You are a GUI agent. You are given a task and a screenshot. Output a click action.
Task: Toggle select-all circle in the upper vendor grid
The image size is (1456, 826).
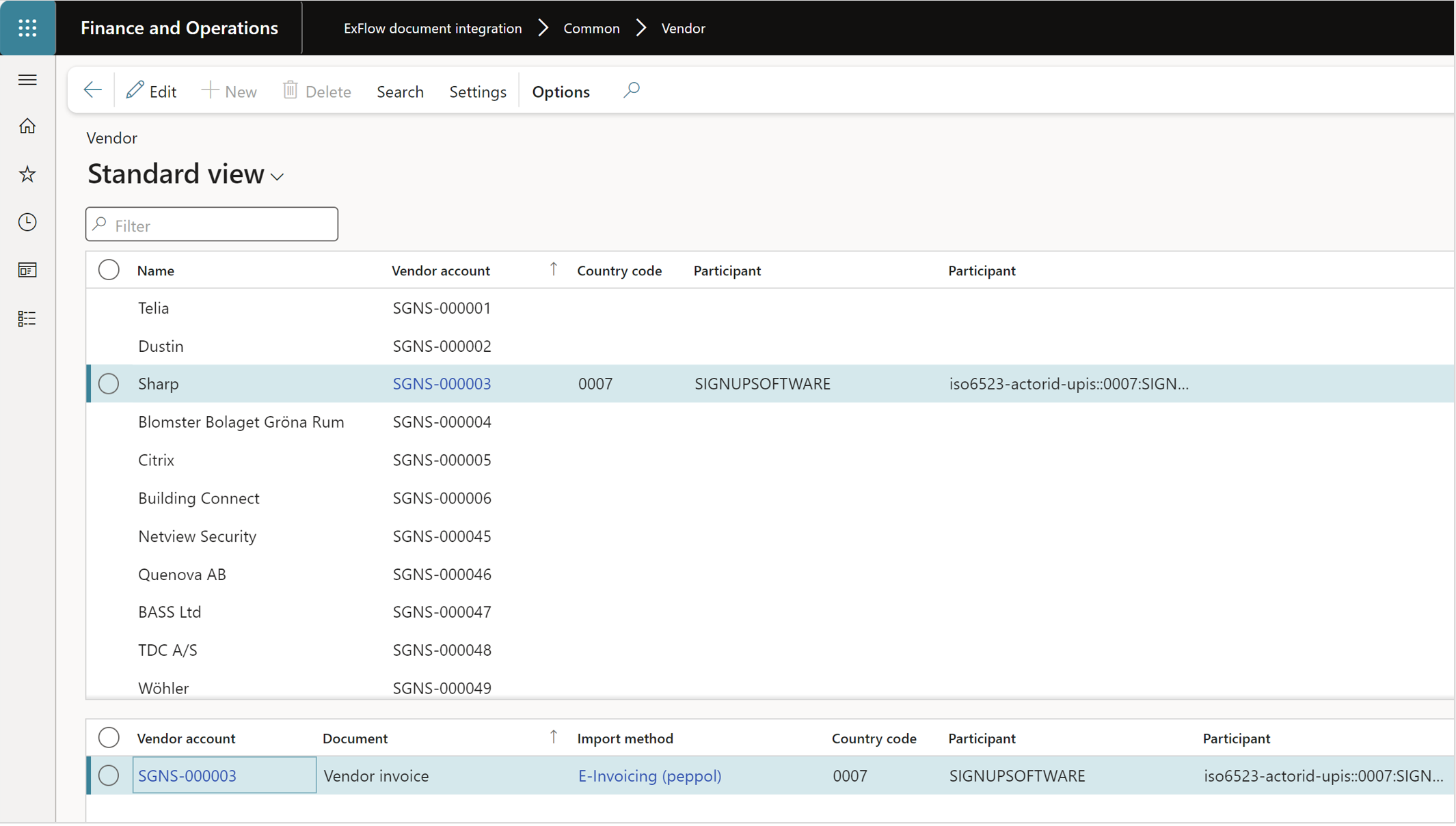tap(109, 271)
